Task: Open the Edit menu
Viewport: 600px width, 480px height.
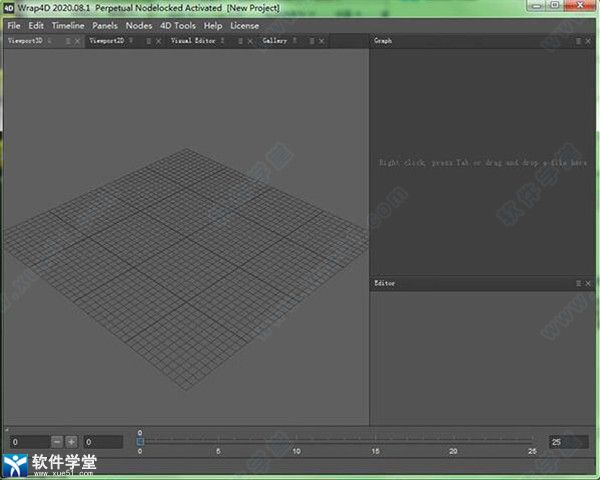Action: pos(36,26)
